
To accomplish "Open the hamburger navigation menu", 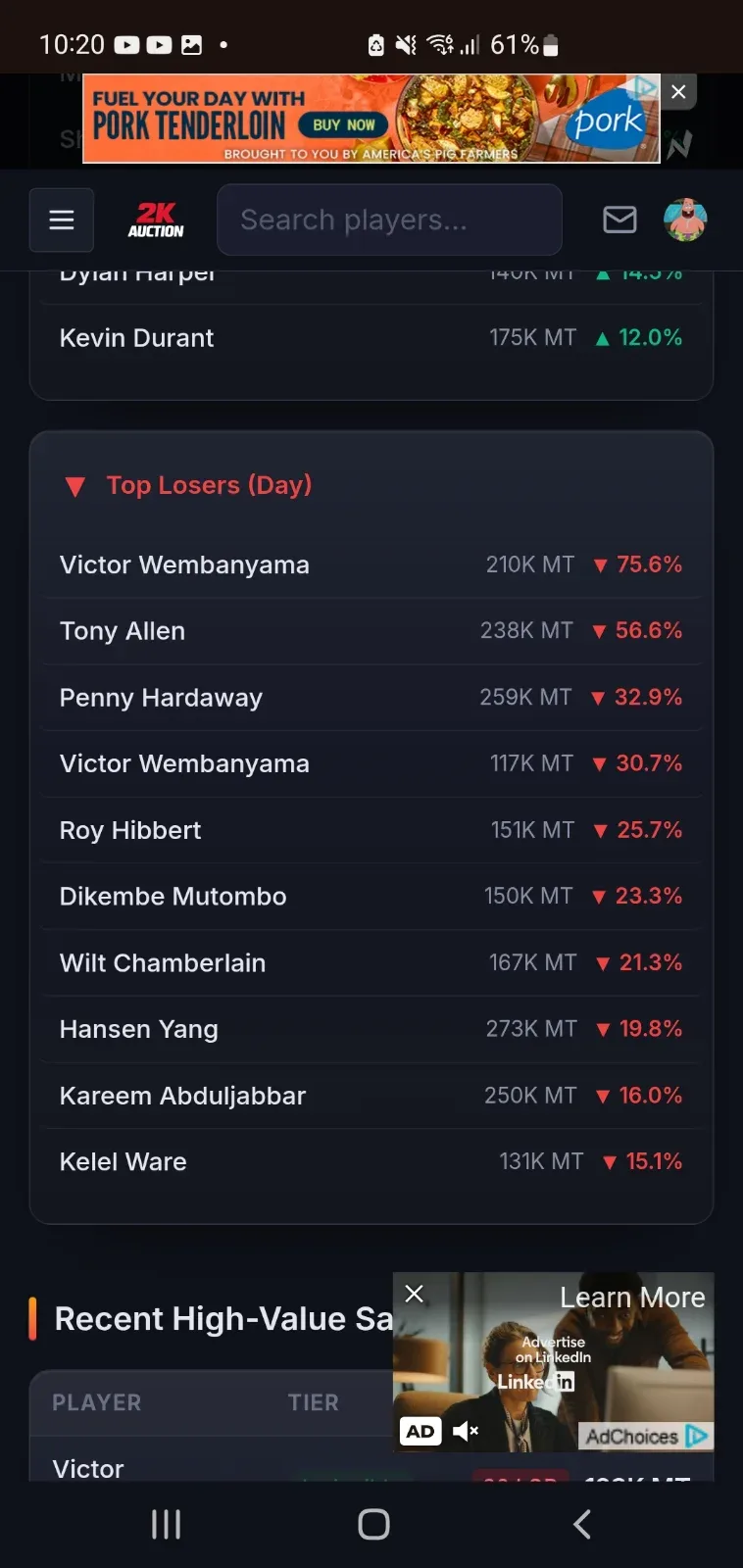I will click(62, 220).
